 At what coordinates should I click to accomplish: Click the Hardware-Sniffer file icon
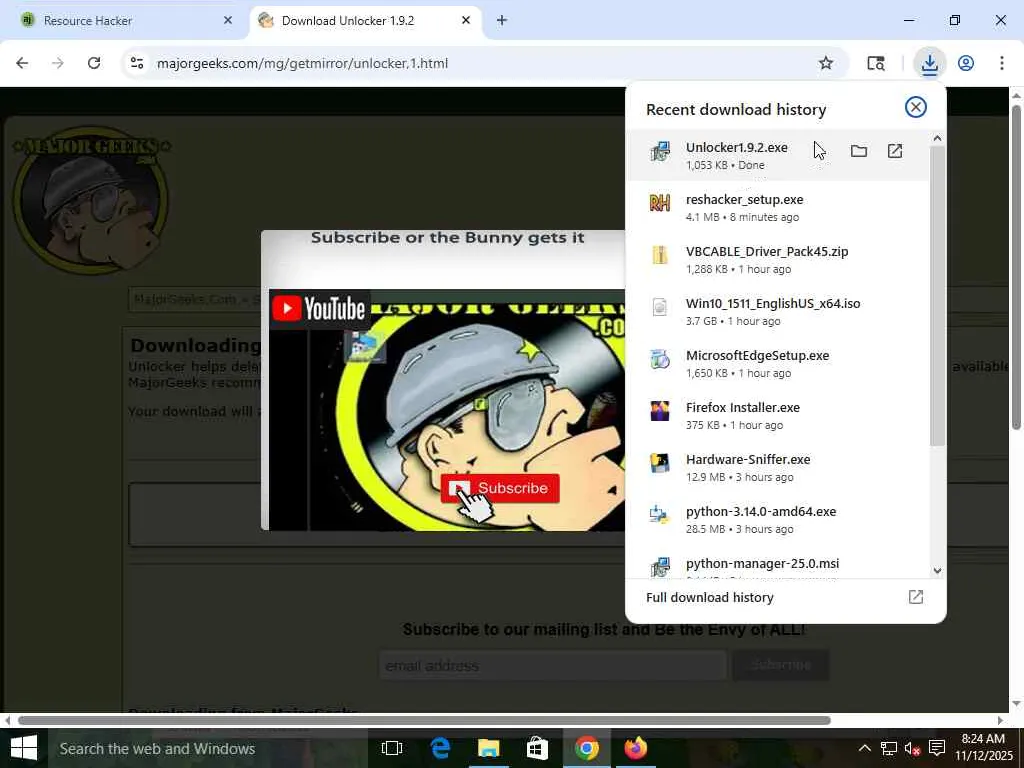[x=660, y=463]
